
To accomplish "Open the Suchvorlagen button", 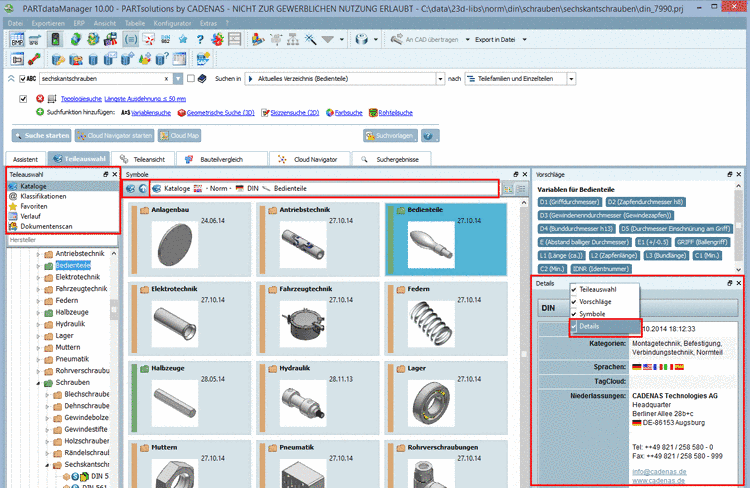I will click(x=390, y=136).
